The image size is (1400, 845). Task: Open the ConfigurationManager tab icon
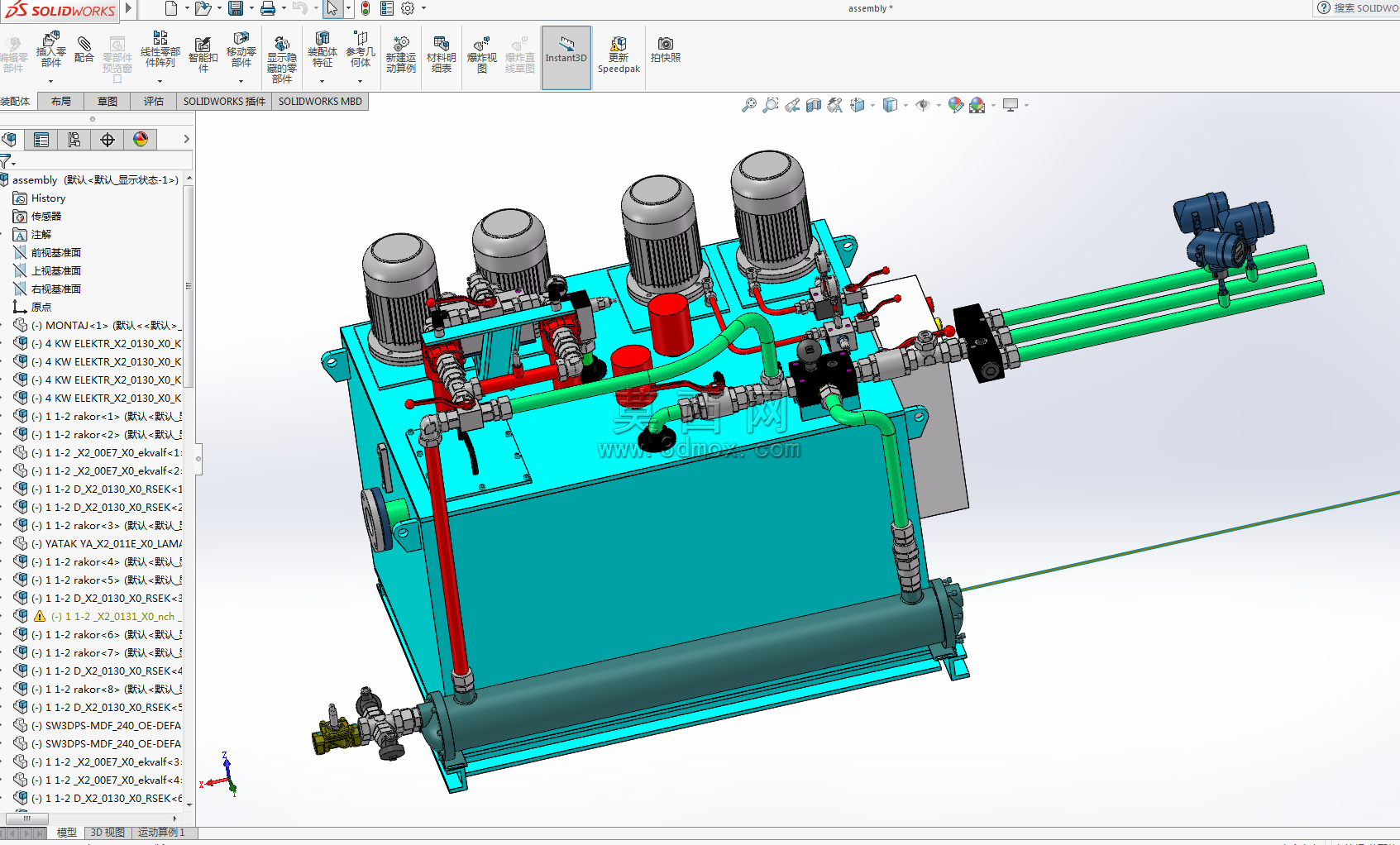(x=74, y=140)
